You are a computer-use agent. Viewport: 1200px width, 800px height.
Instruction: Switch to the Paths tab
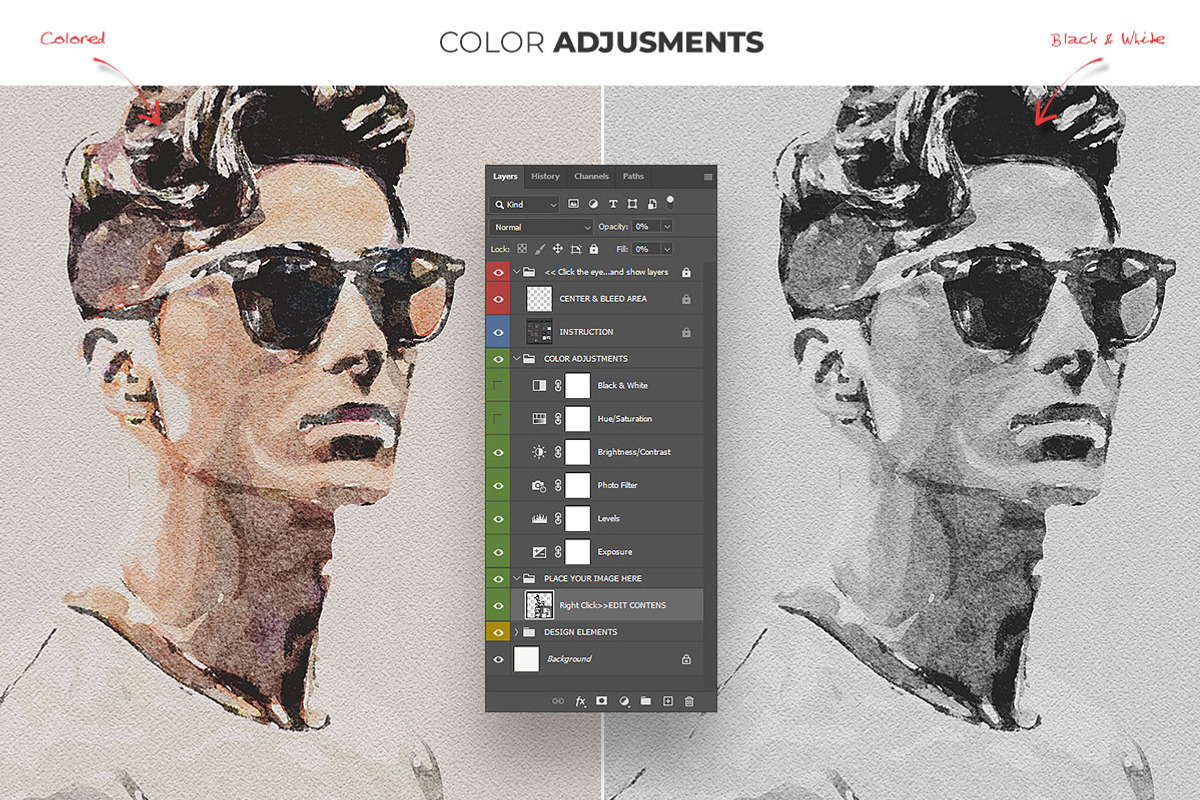[633, 177]
